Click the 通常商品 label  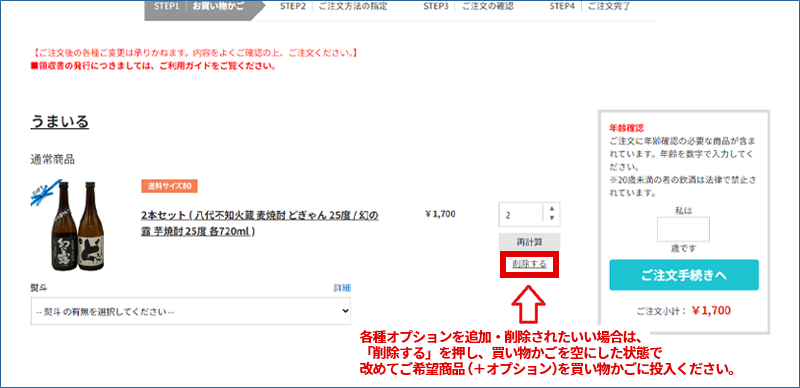click(x=53, y=159)
